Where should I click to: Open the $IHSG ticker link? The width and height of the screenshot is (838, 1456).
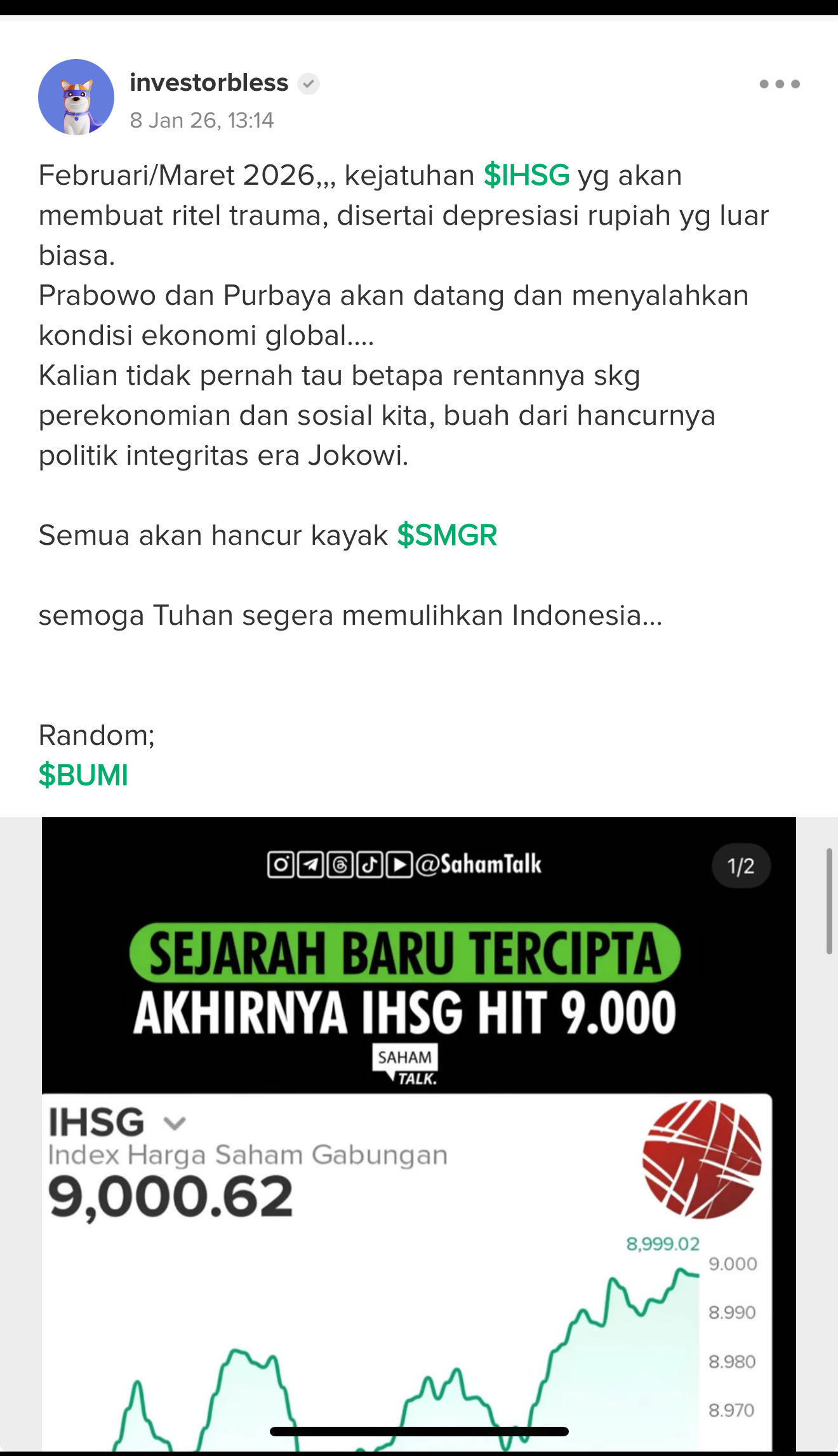click(x=526, y=175)
